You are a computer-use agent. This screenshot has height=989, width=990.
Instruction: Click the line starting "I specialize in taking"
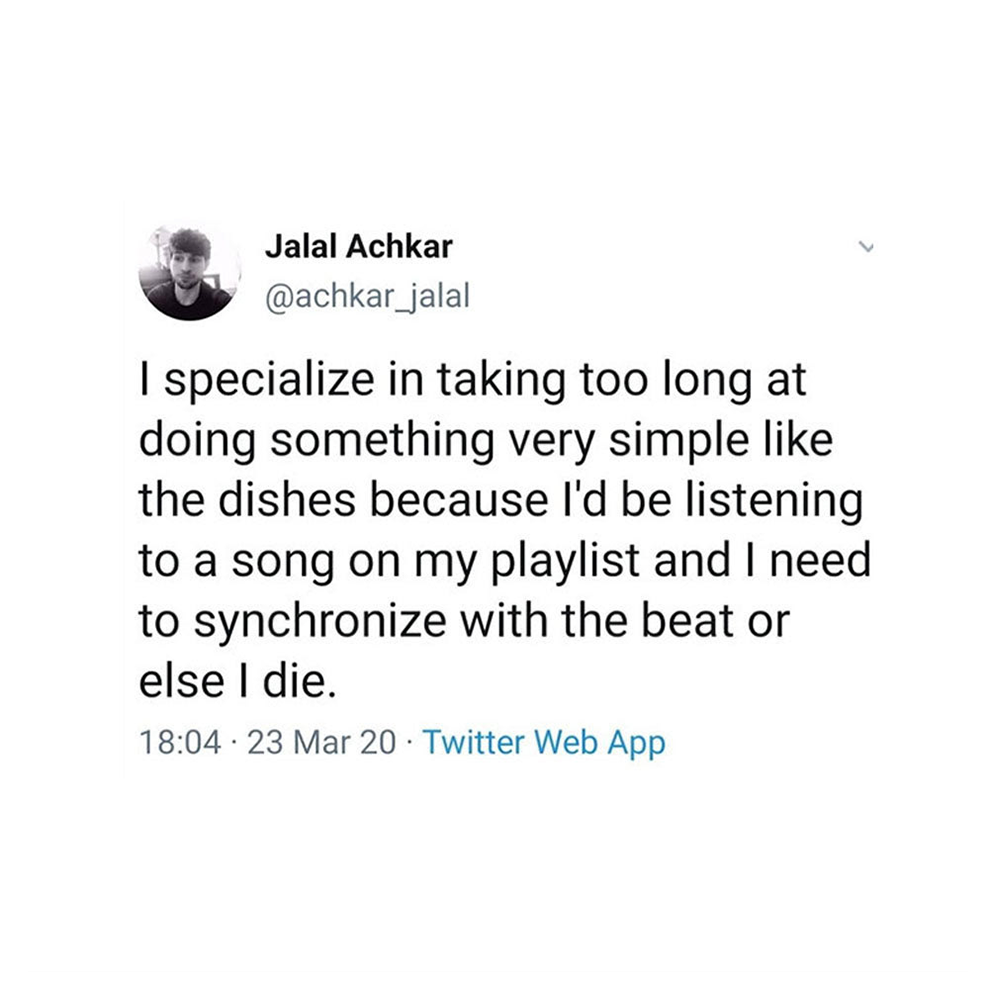pyautogui.click(x=473, y=383)
